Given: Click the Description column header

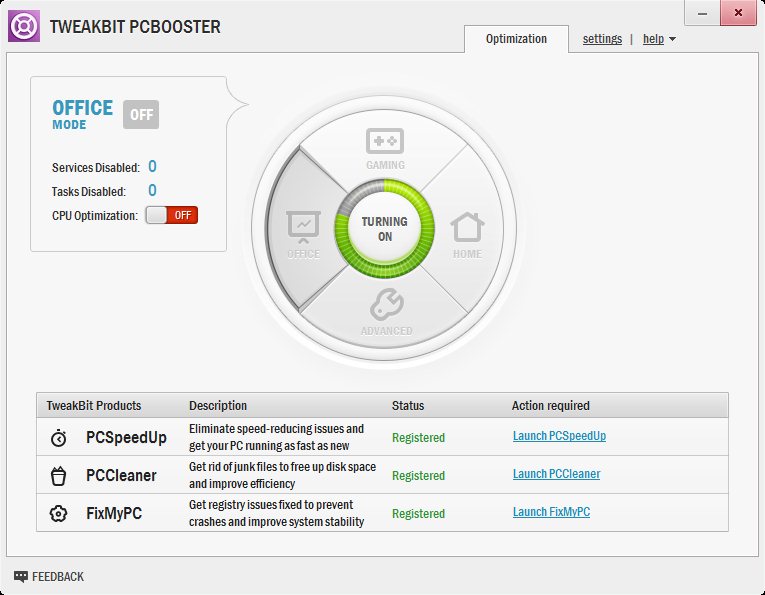Looking at the screenshot, I should (218, 406).
